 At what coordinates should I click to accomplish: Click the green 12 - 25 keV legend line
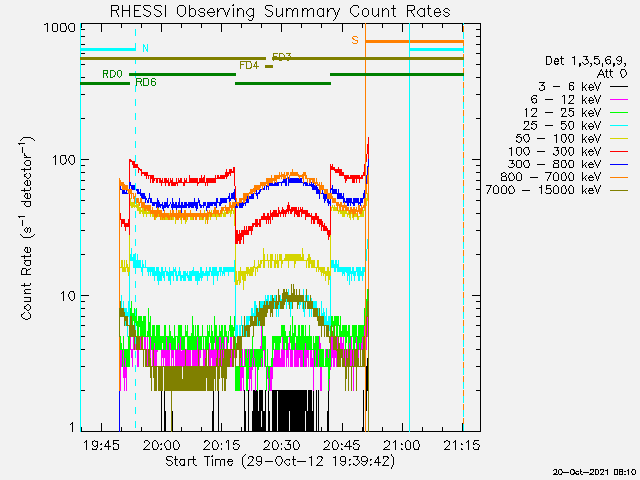tap(619, 113)
